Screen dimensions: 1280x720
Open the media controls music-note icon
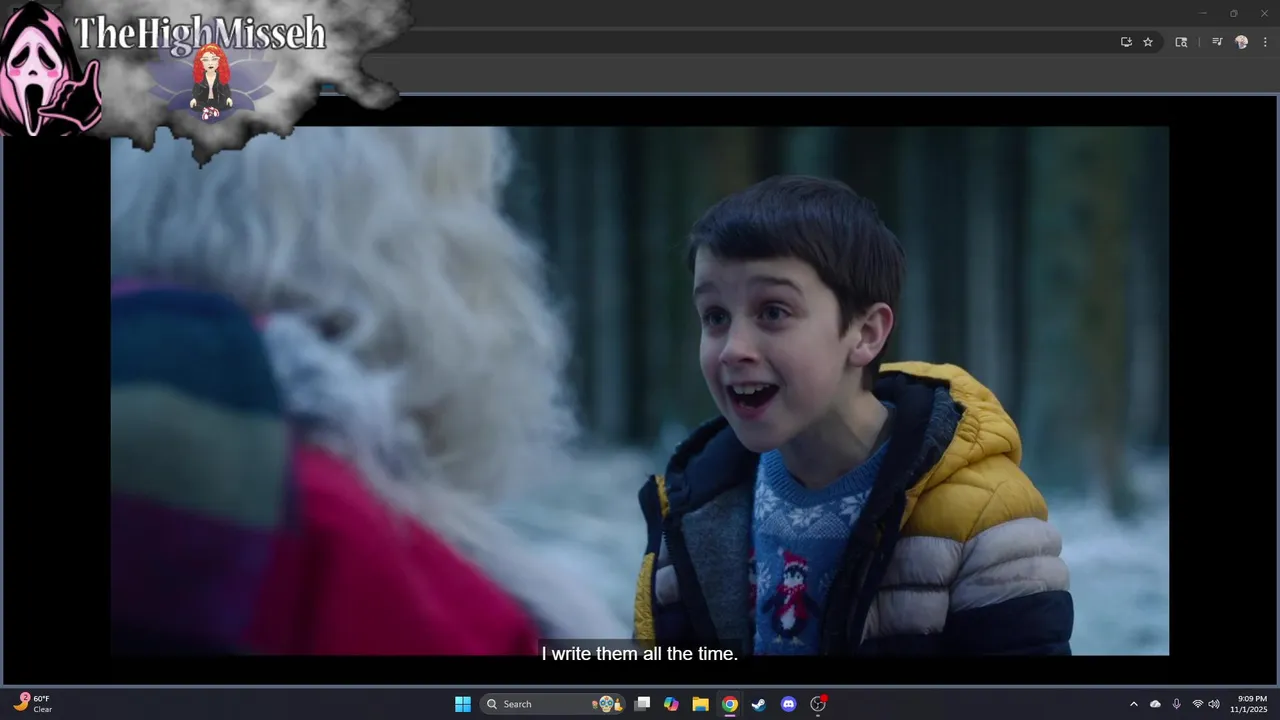point(1217,42)
